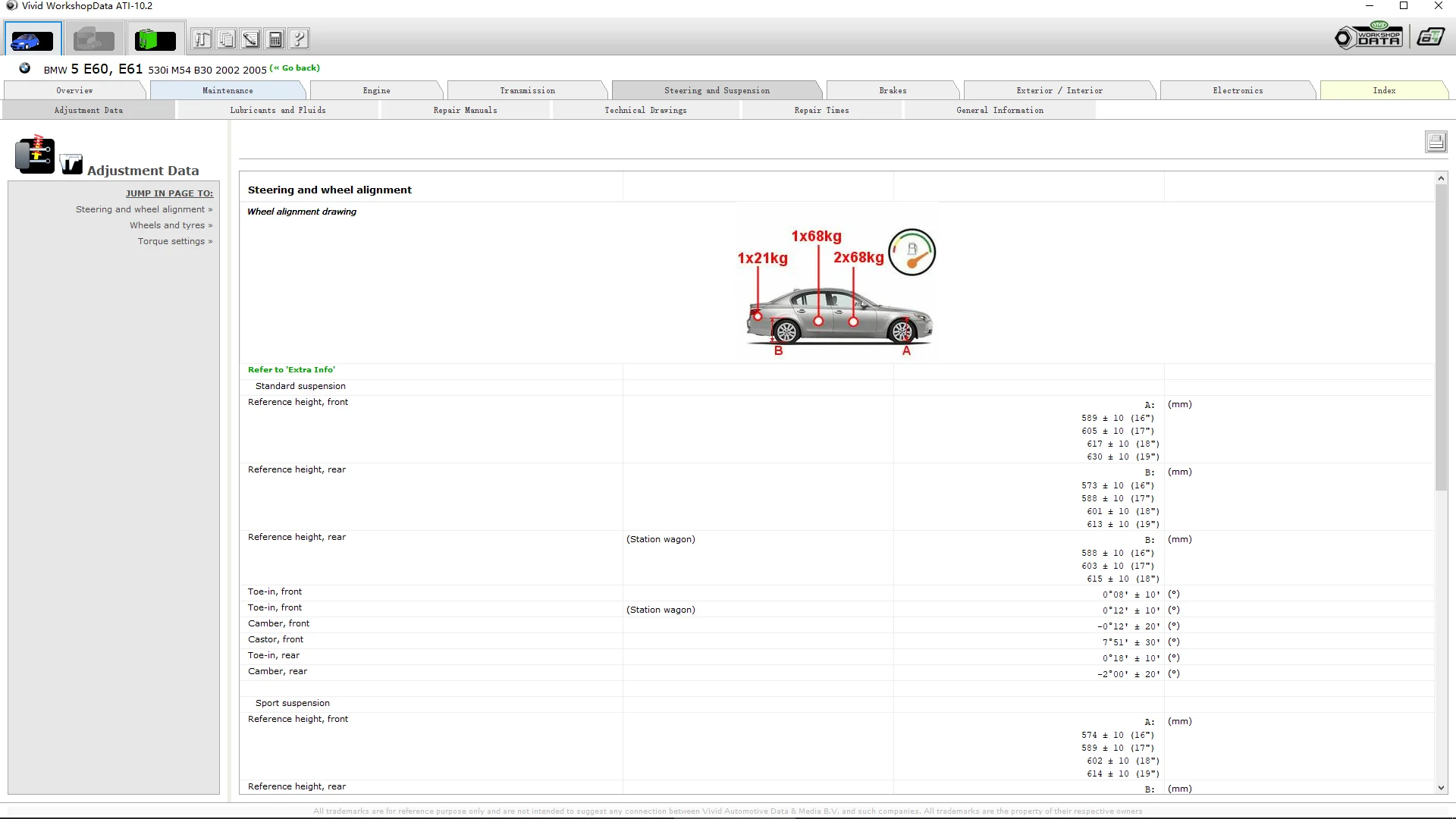Open the Steering and Suspension tab
Viewport: 1456px width, 819px height.
coord(716,90)
